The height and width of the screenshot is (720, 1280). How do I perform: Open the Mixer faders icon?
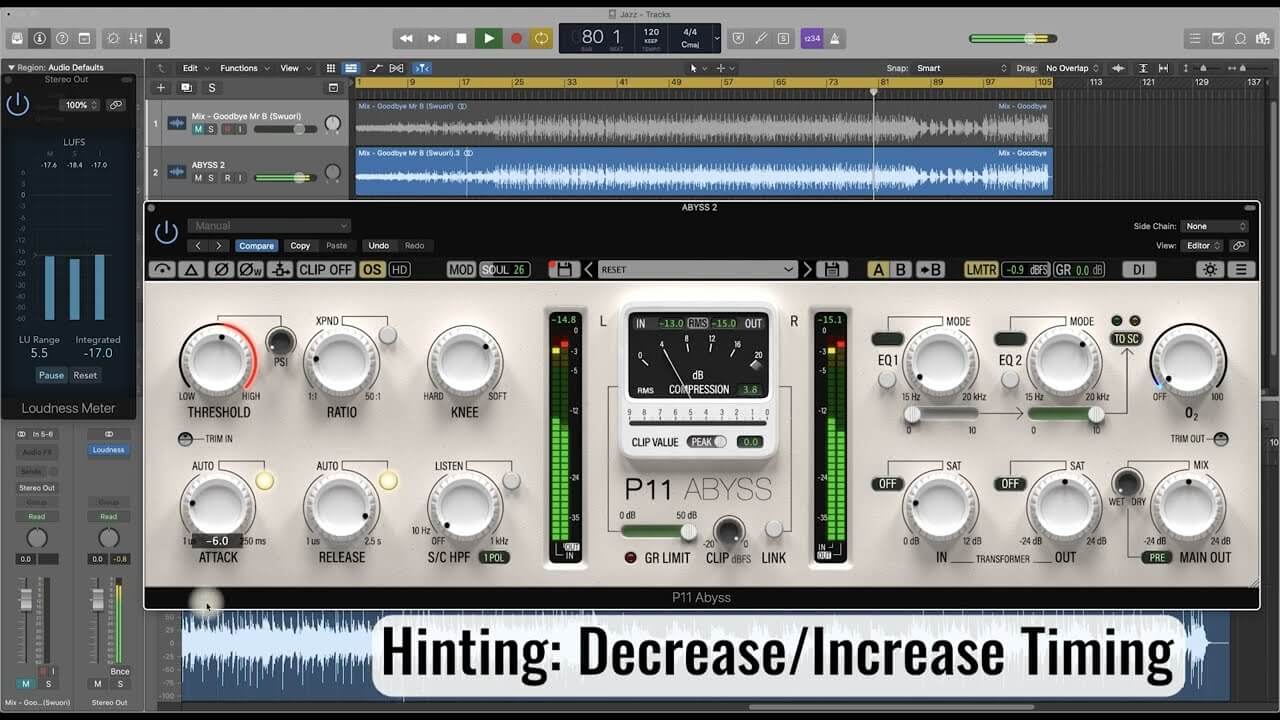(135, 38)
